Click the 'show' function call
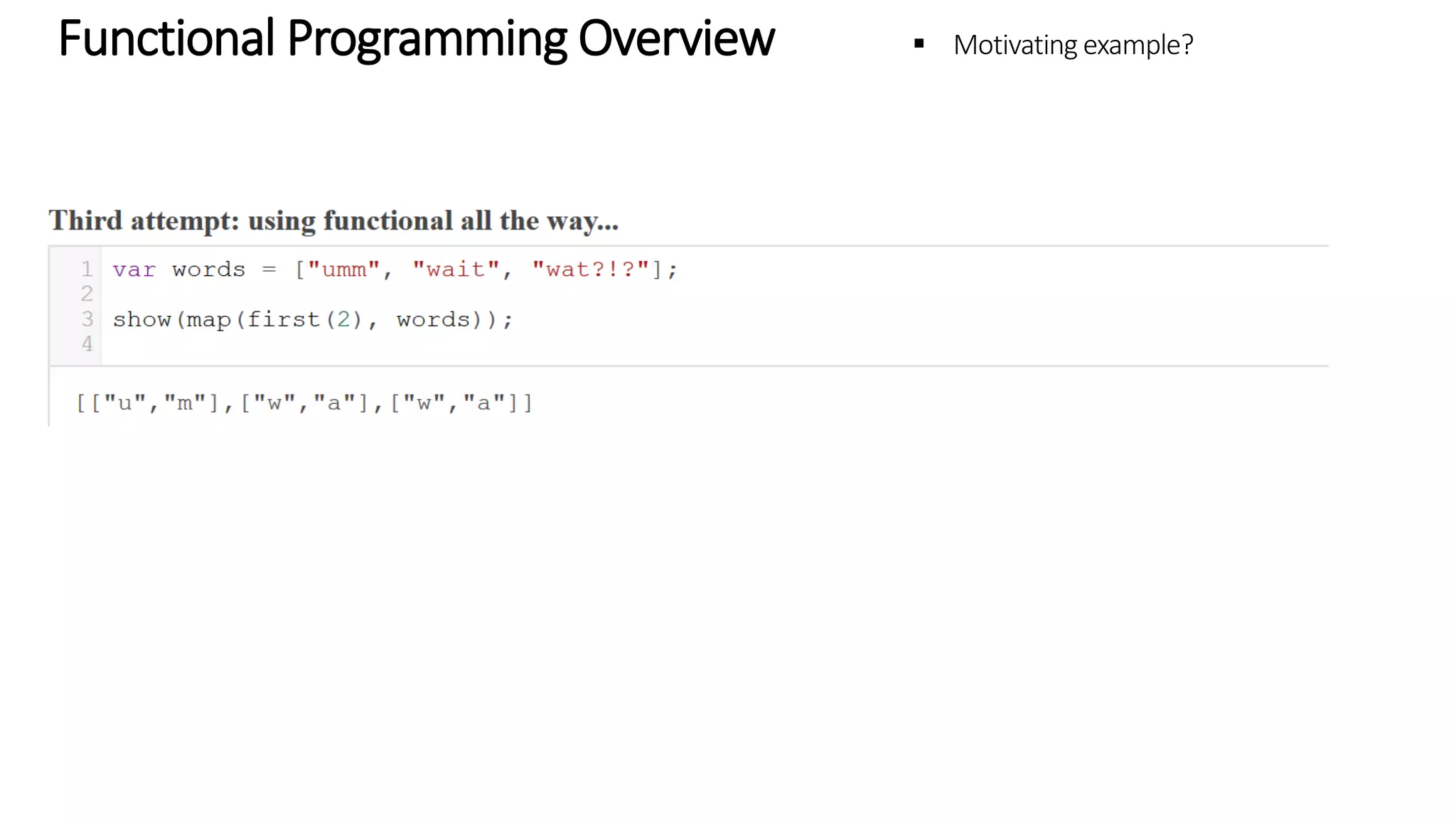Screen dimensions: 1456x819 click(141, 320)
